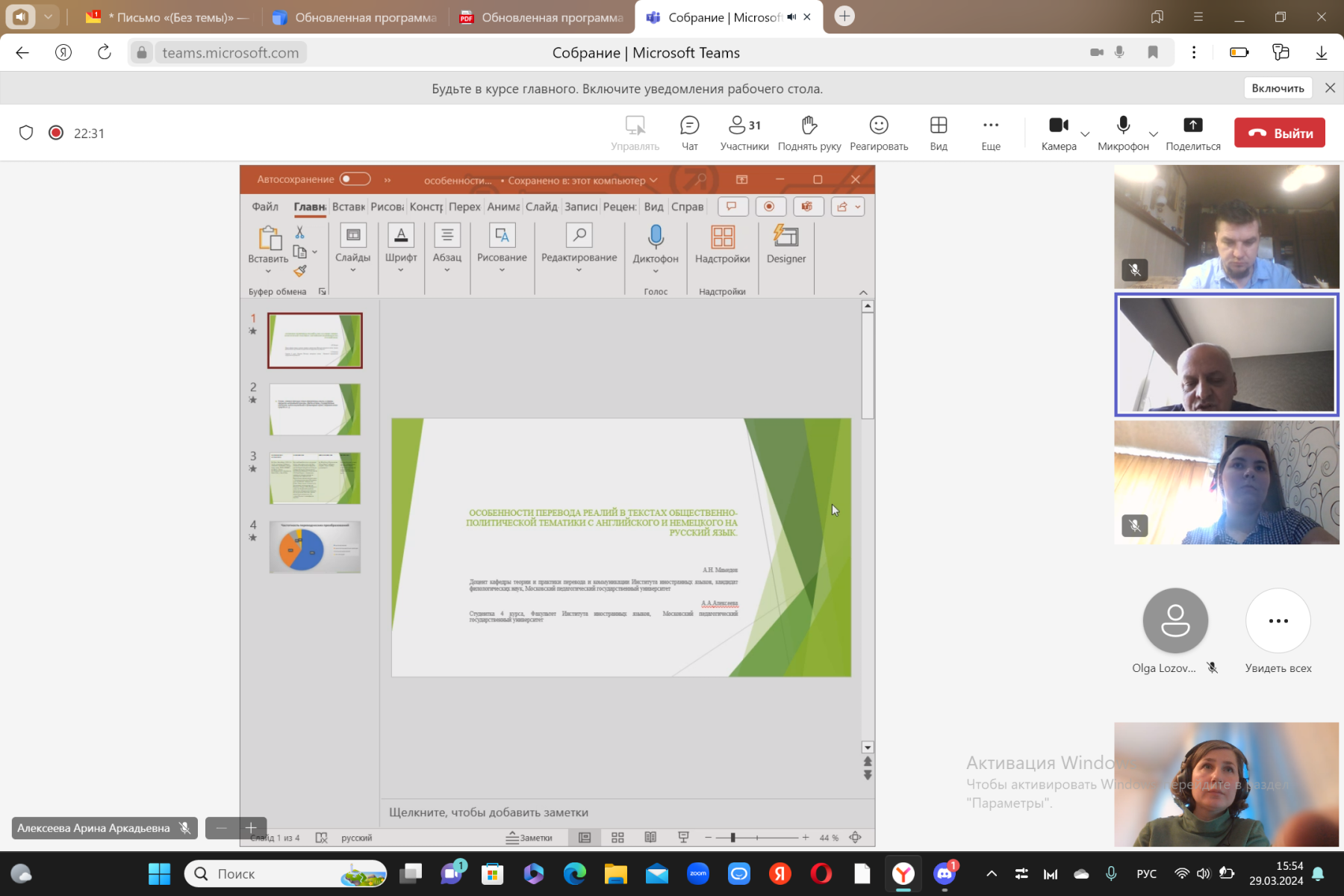This screenshot has width=1344, height=896.
Task: Open the Participants list showing 31
Action: tap(744, 133)
